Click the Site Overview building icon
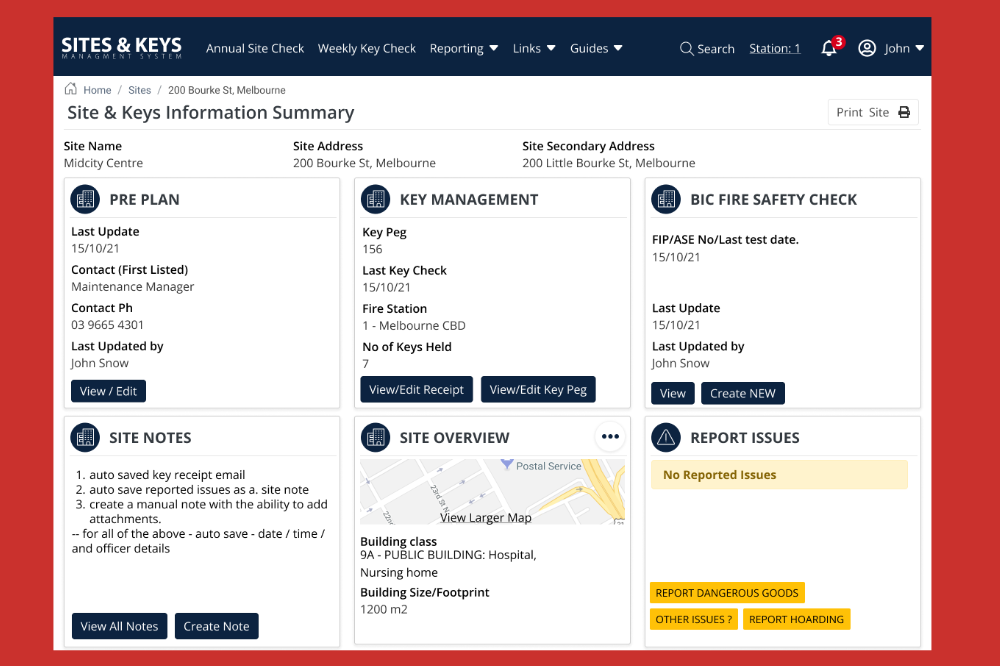The image size is (1000, 666). 376,438
